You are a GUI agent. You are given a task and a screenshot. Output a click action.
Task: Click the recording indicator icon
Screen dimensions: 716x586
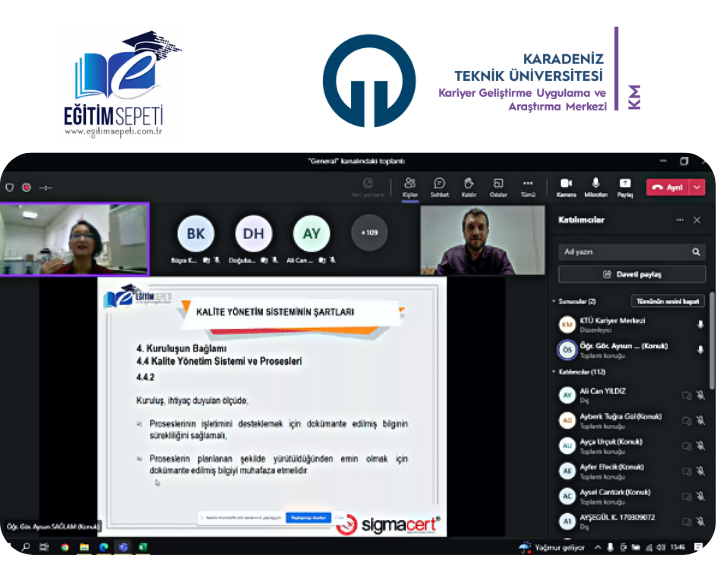[26, 187]
